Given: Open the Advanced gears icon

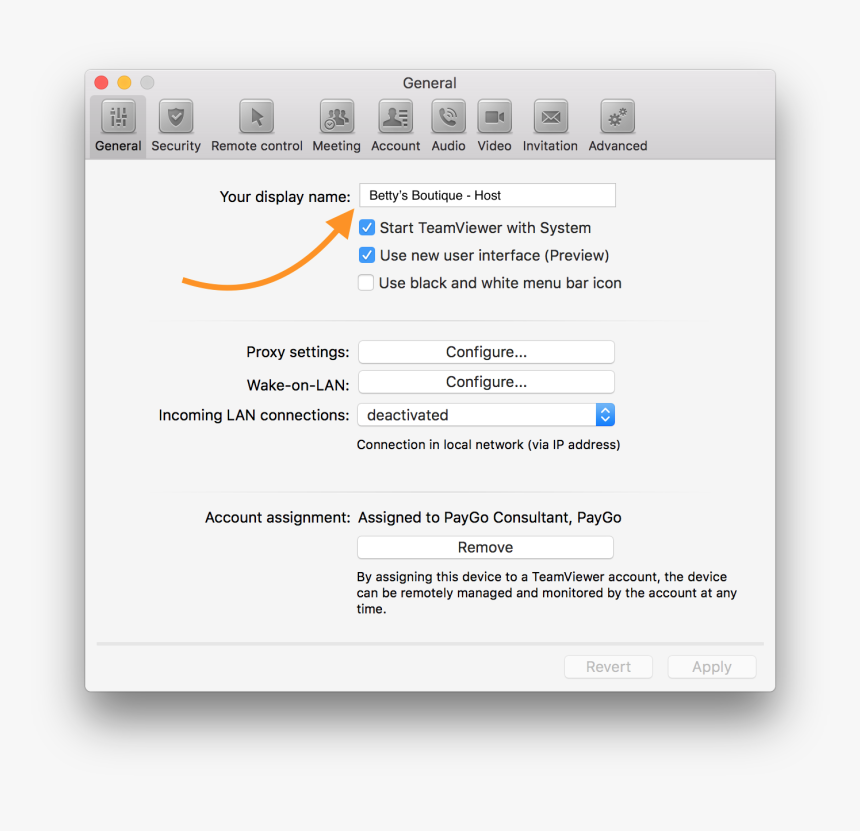Looking at the screenshot, I should pos(618,117).
